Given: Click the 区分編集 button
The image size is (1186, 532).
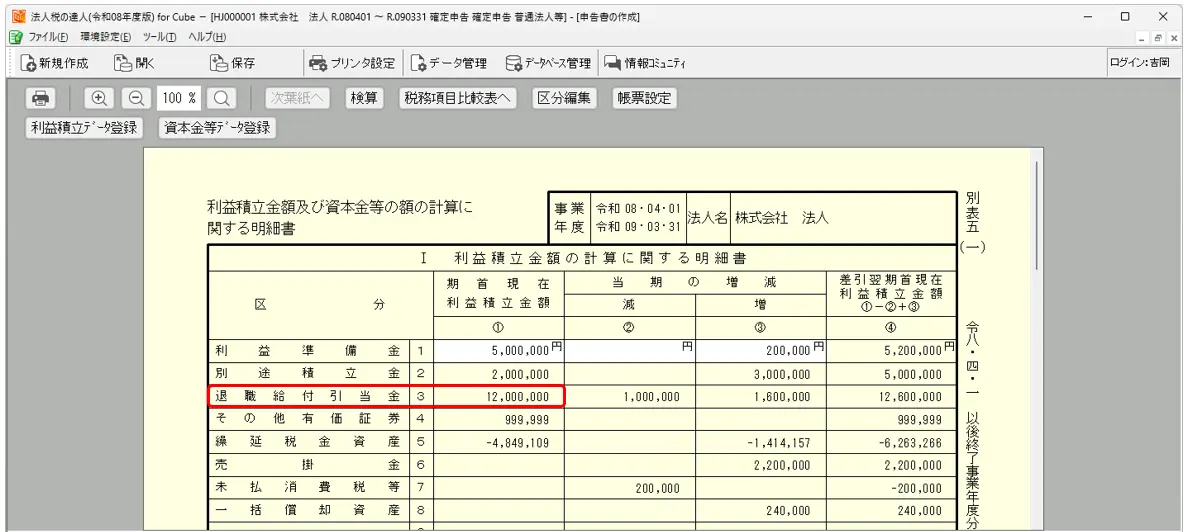Looking at the screenshot, I should click(564, 98).
